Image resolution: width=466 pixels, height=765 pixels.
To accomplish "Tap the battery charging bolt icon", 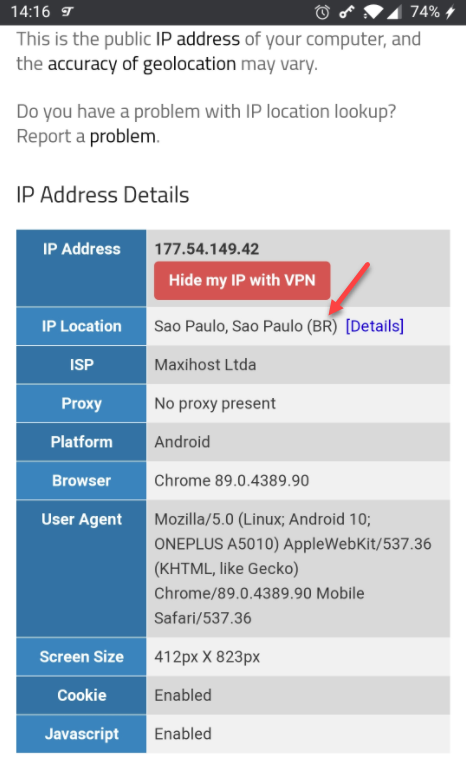I will point(450,12).
